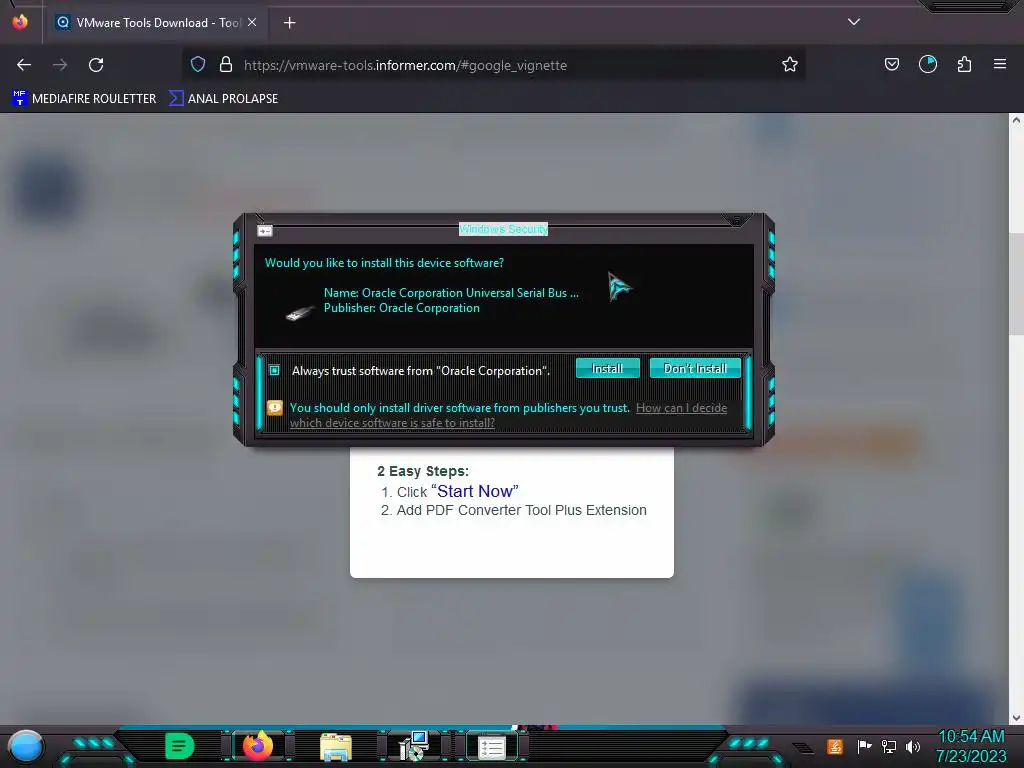1024x768 pixels.
Task: Open How can I decide safe software link
Action: (508, 415)
